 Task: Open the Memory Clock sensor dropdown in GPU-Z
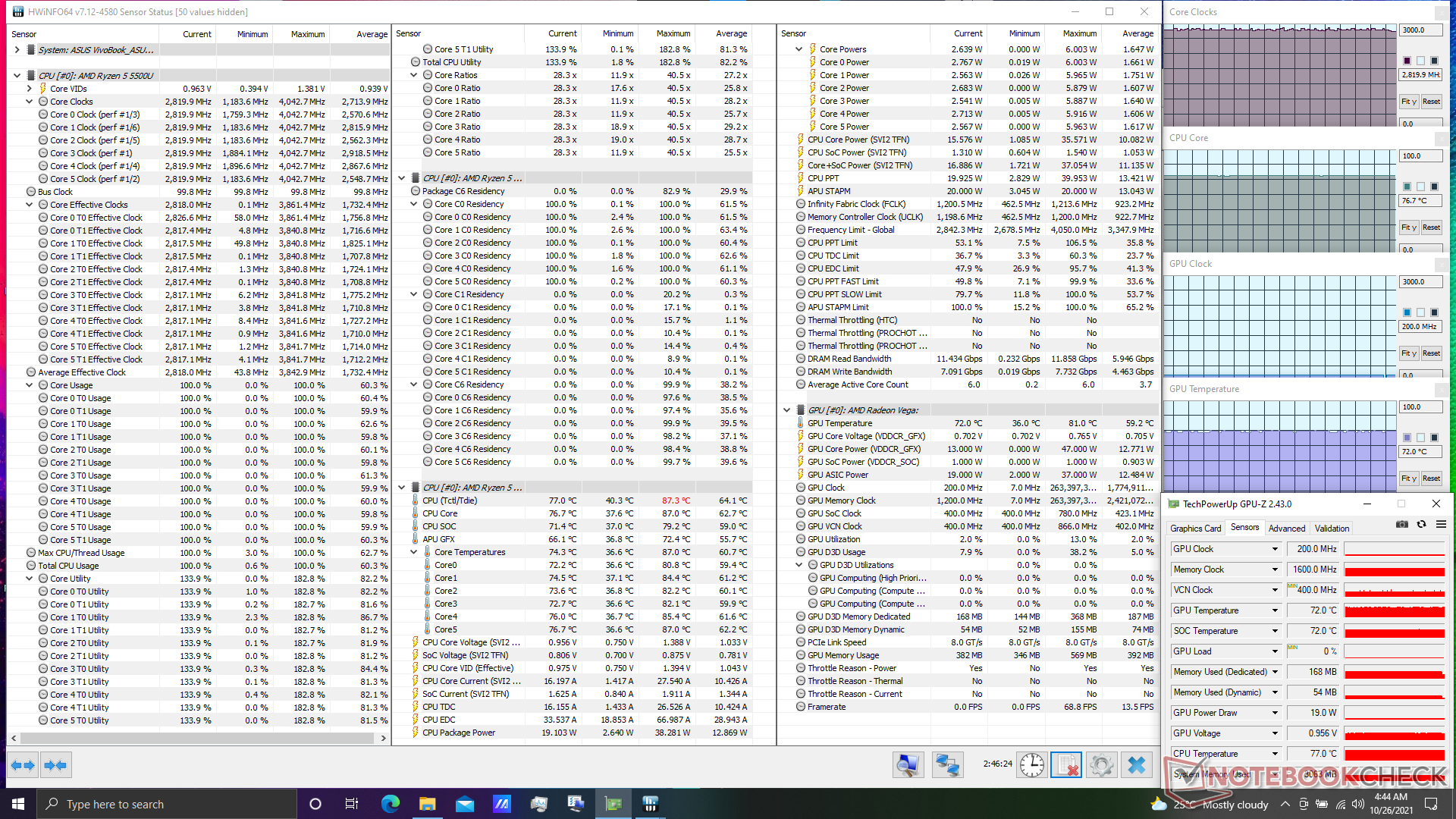pos(1275,570)
